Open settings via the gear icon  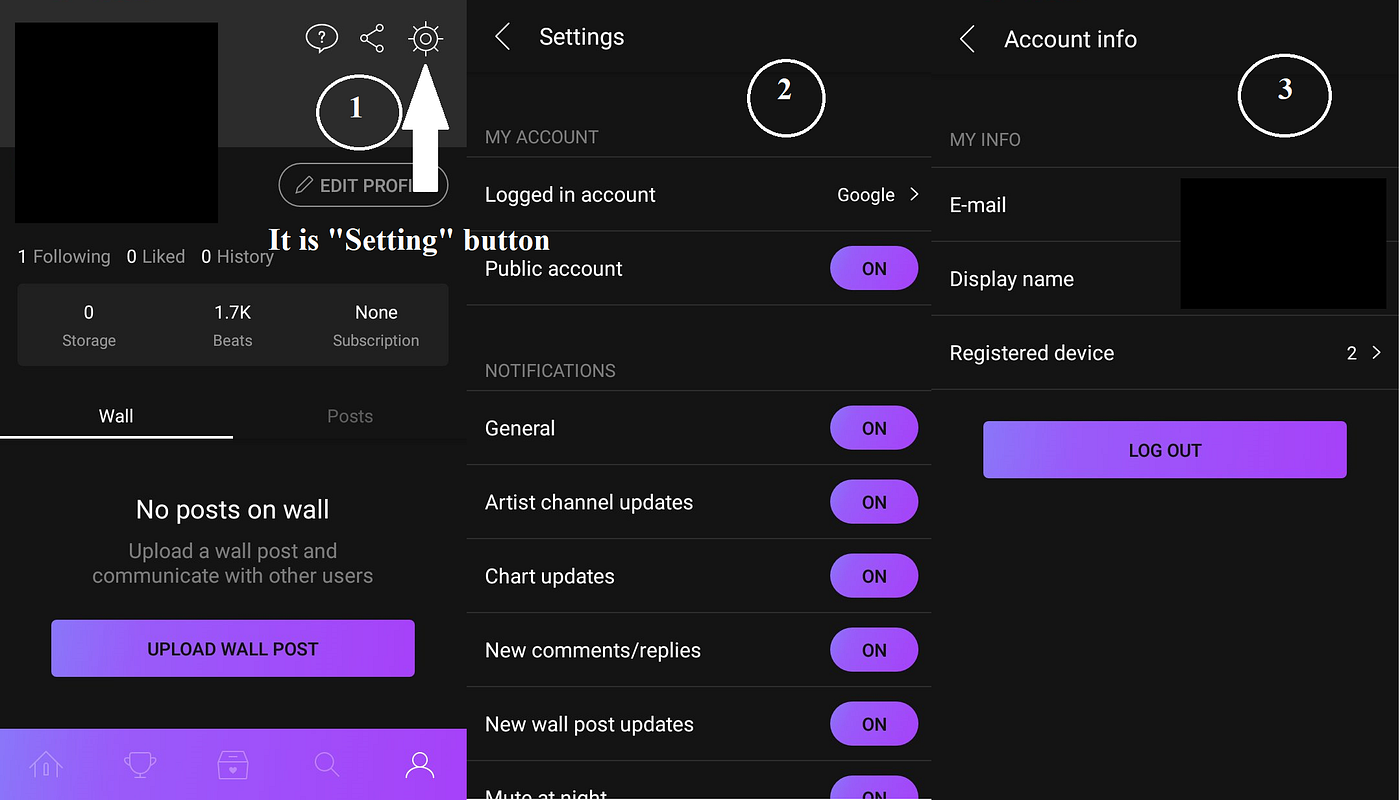tap(426, 39)
